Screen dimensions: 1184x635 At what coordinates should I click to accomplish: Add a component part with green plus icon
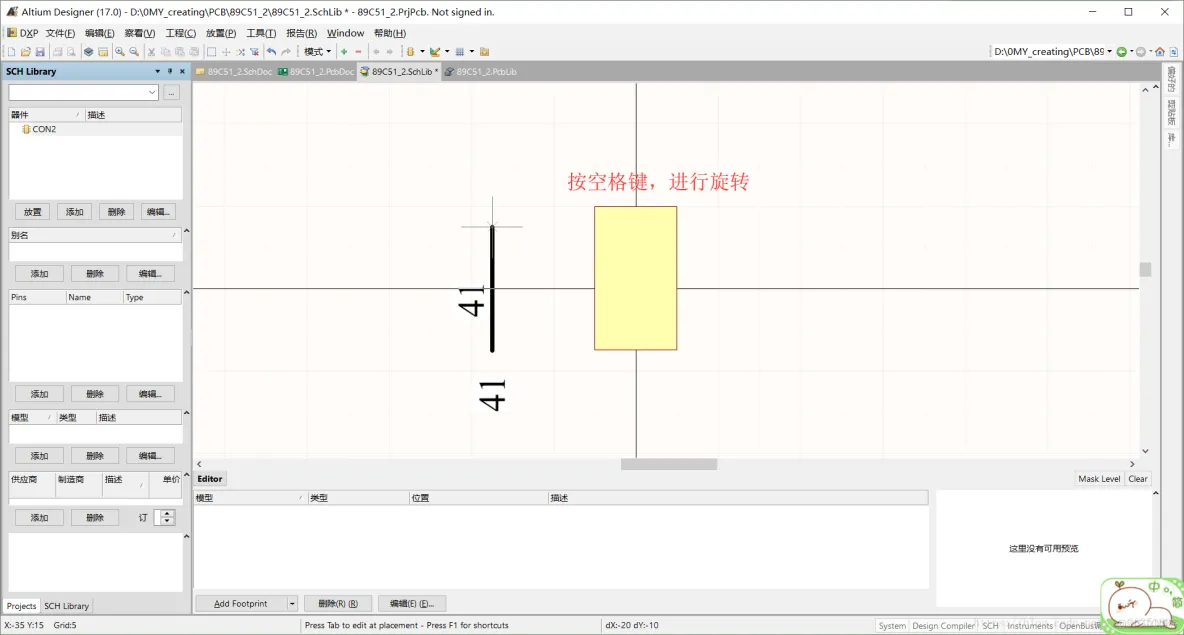[x=344, y=52]
